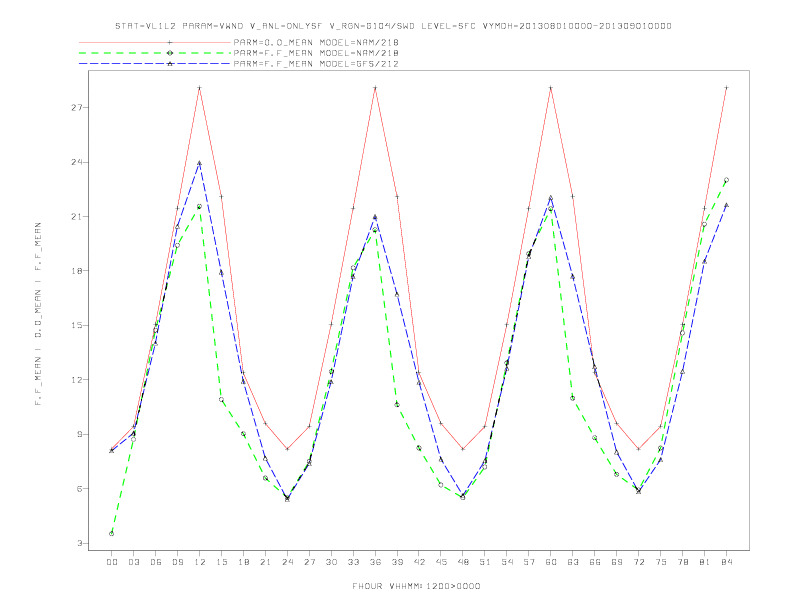Click x-axis tick label 00

click(112, 562)
